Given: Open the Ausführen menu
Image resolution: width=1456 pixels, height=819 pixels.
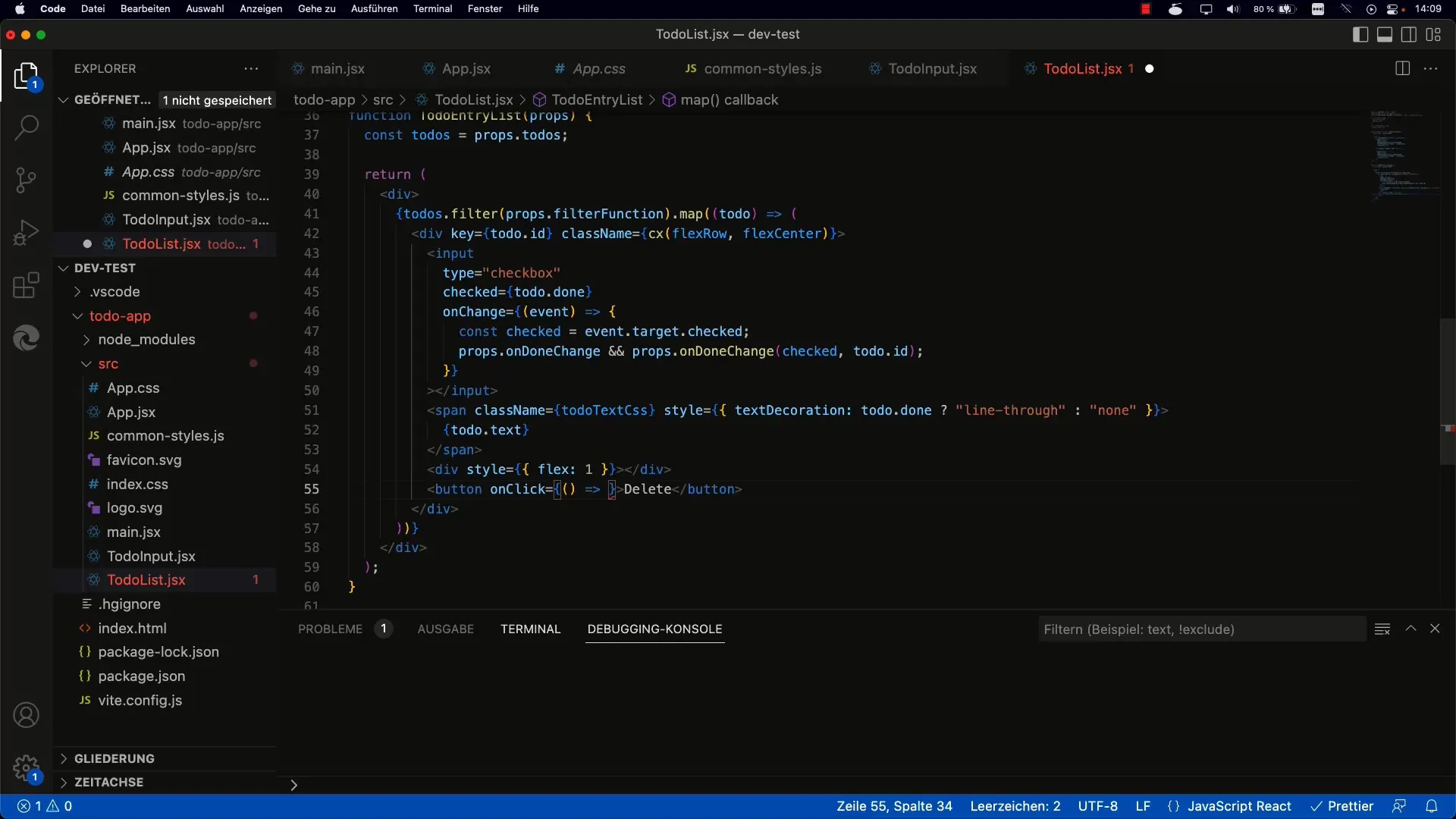Looking at the screenshot, I should pyautogui.click(x=374, y=9).
